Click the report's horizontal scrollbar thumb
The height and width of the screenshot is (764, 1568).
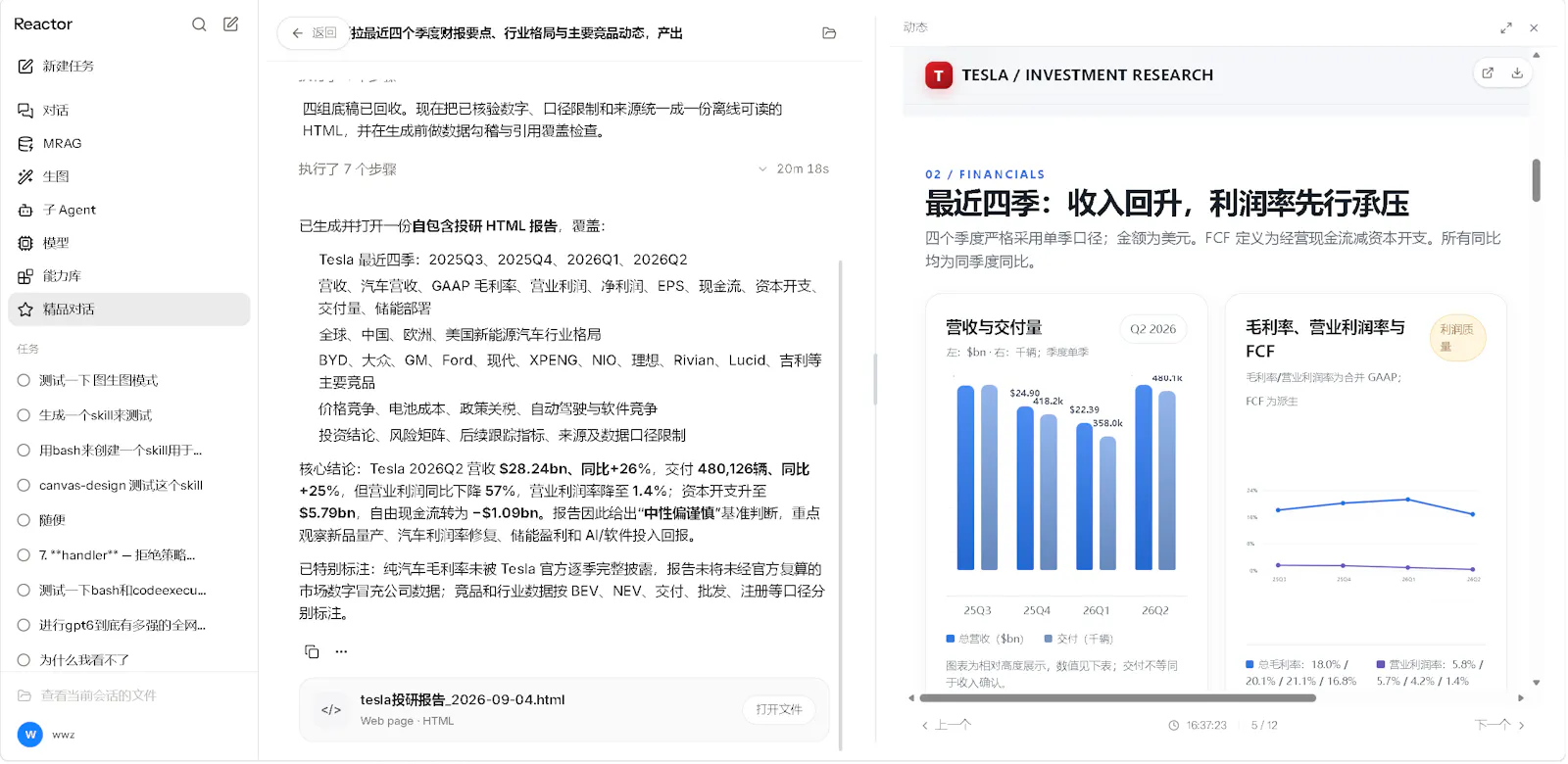tap(1117, 698)
